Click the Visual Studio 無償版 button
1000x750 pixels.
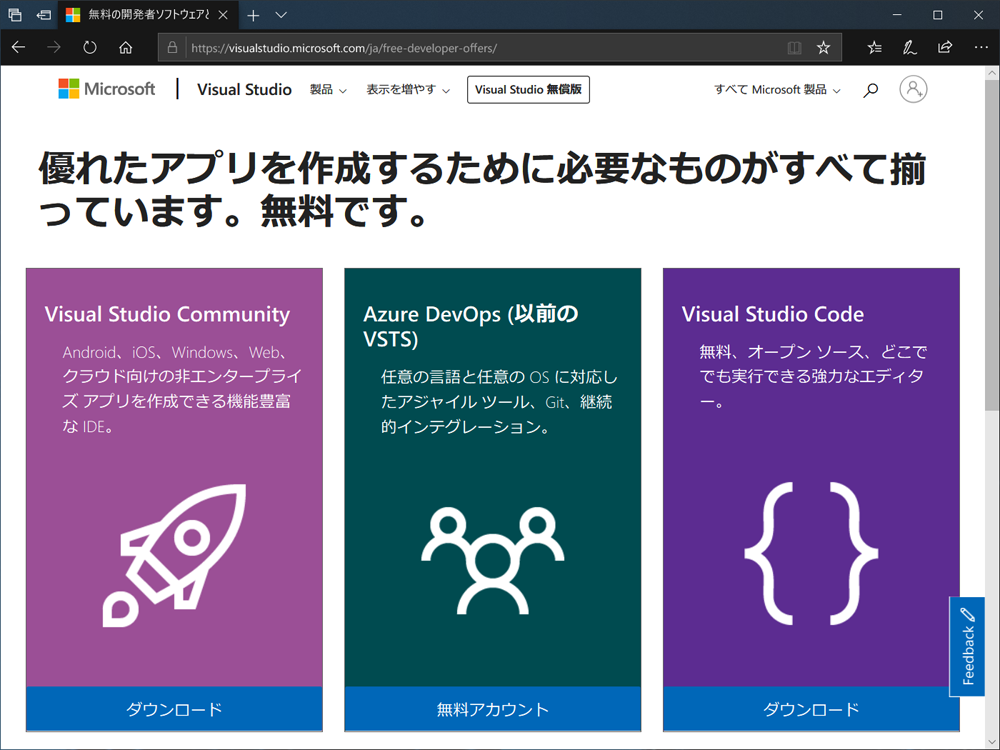tap(528, 90)
